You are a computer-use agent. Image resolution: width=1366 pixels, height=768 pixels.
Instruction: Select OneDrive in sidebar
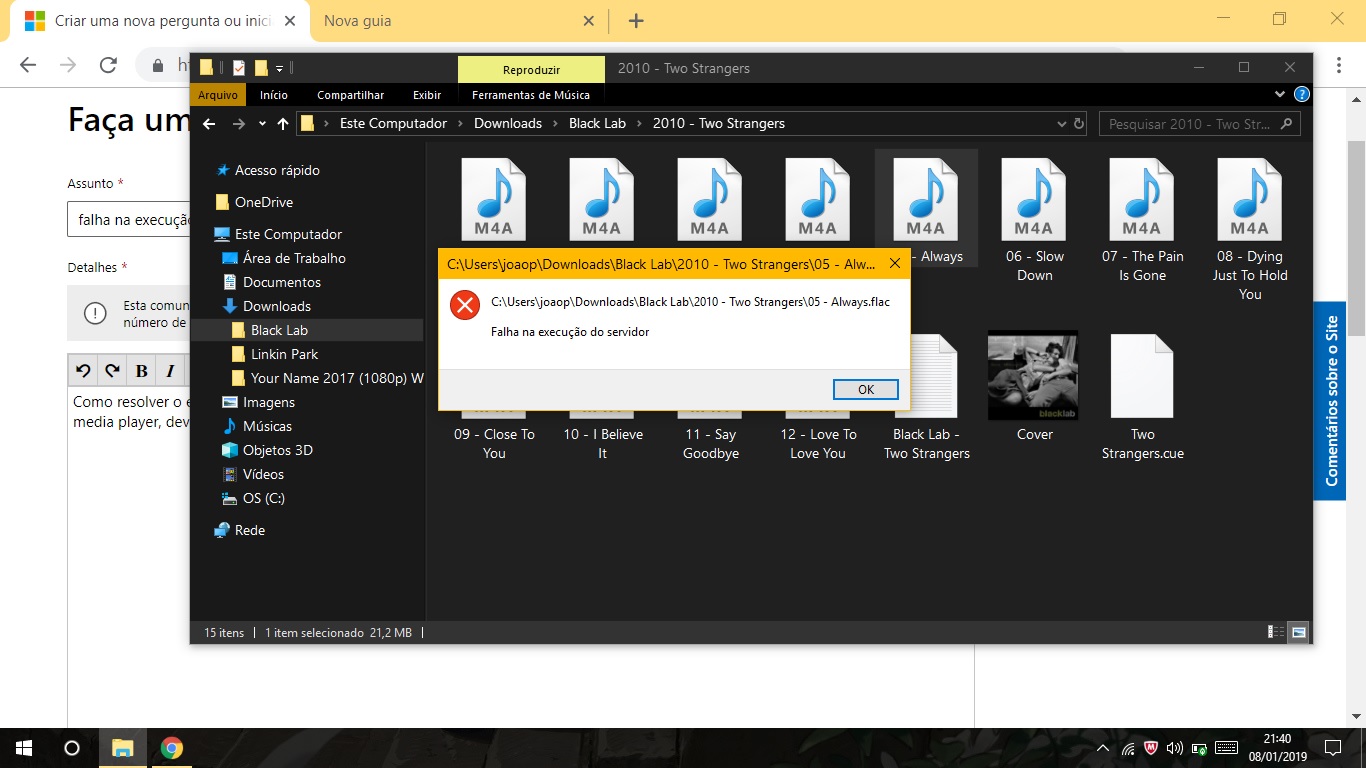coord(263,202)
